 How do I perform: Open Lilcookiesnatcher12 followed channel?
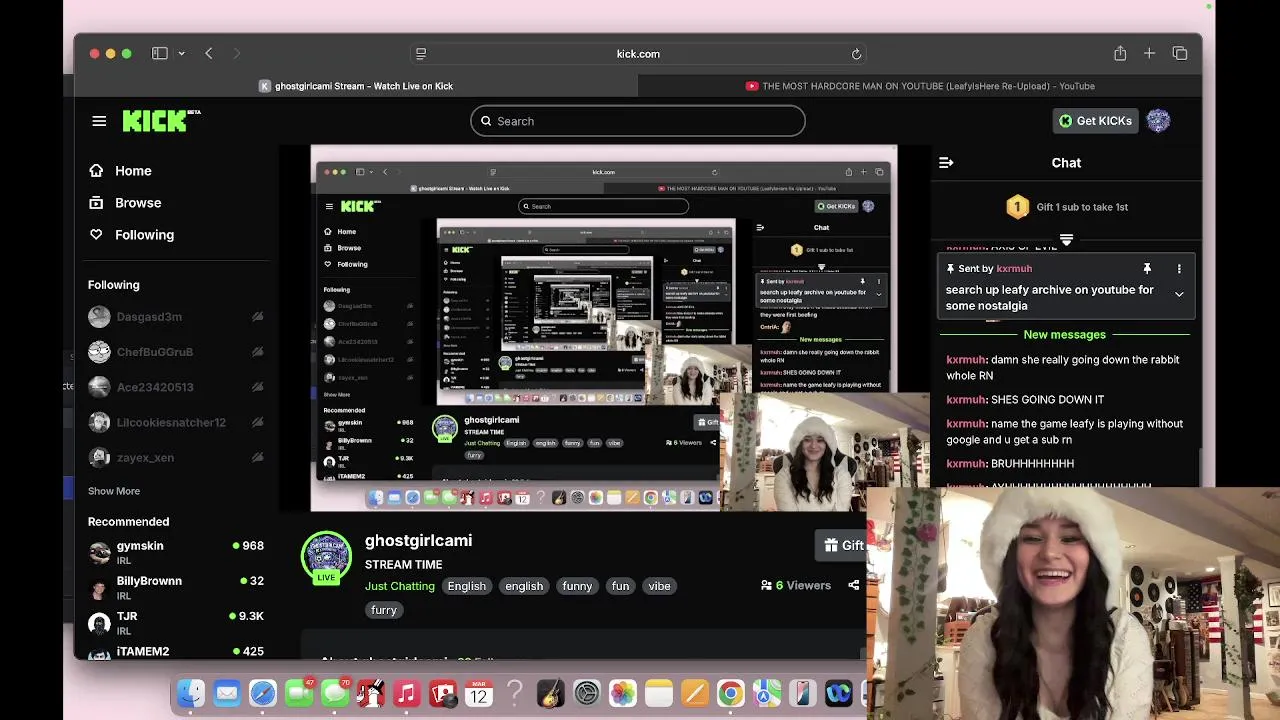pos(175,422)
